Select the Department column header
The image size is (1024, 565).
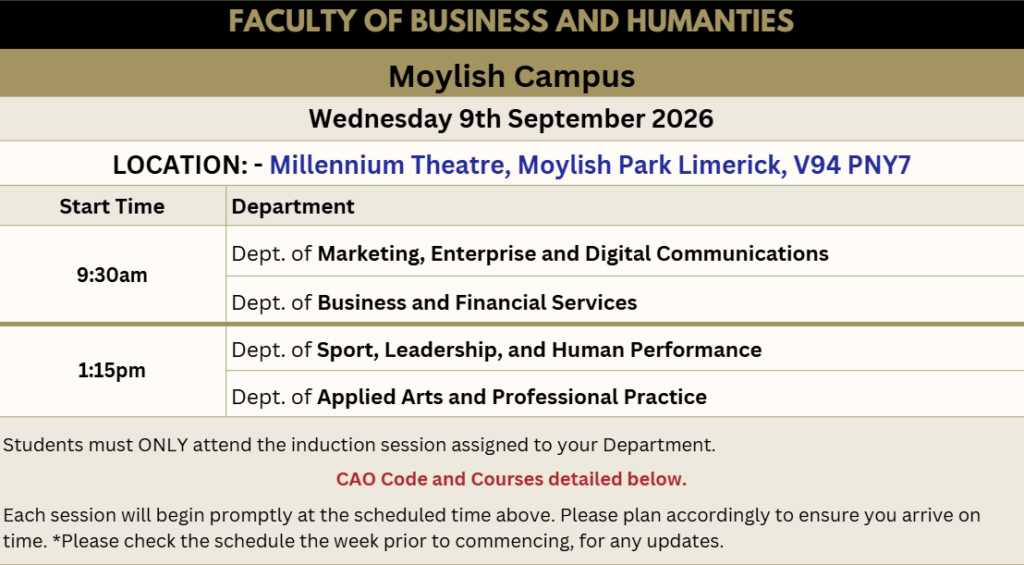click(293, 206)
